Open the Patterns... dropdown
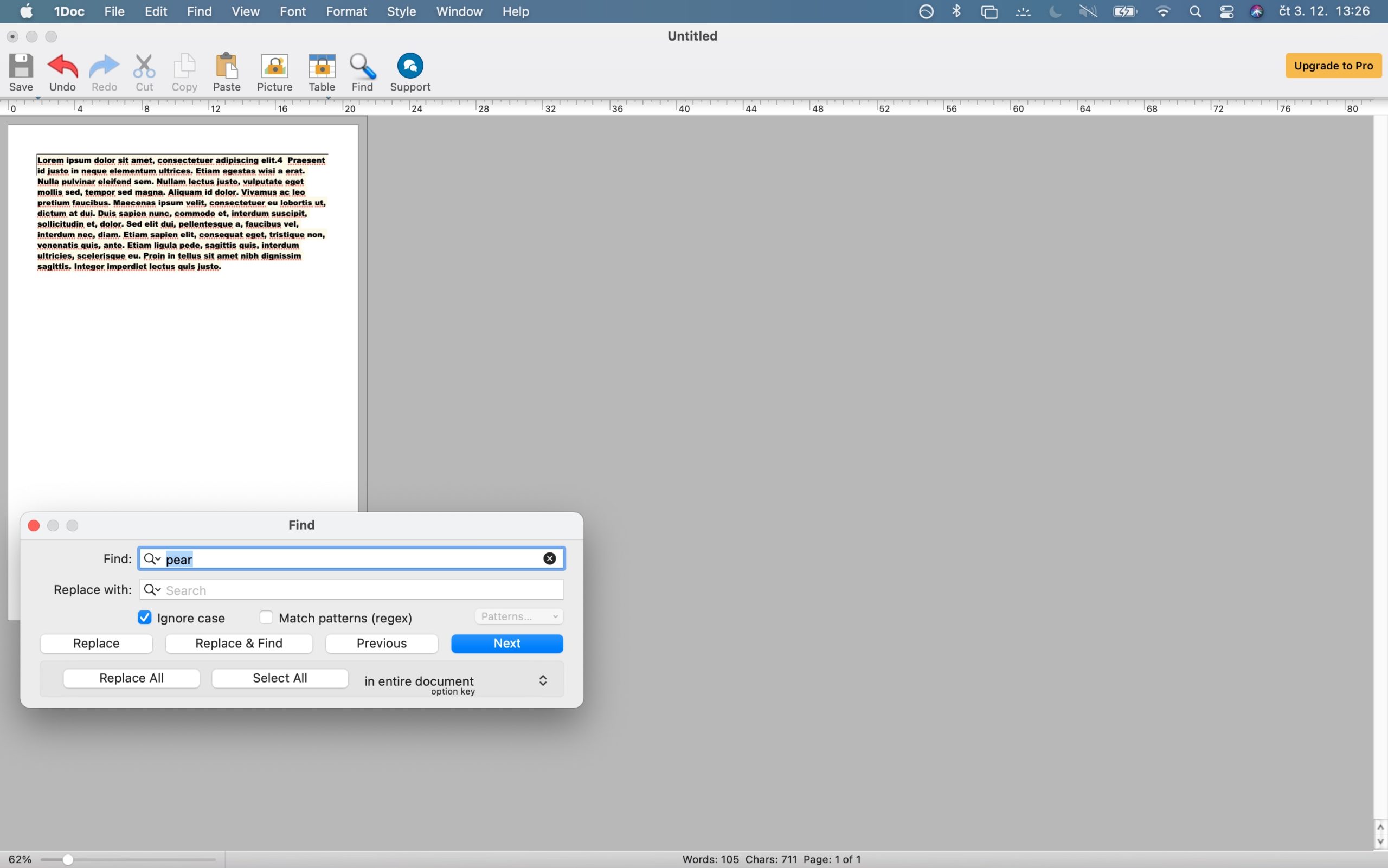This screenshot has width=1388, height=868. click(x=519, y=616)
